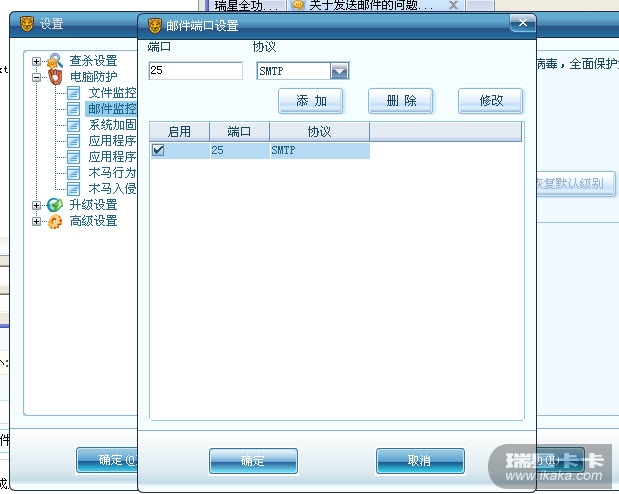
Task: Click the 添加 button
Action: (x=311, y=101)
